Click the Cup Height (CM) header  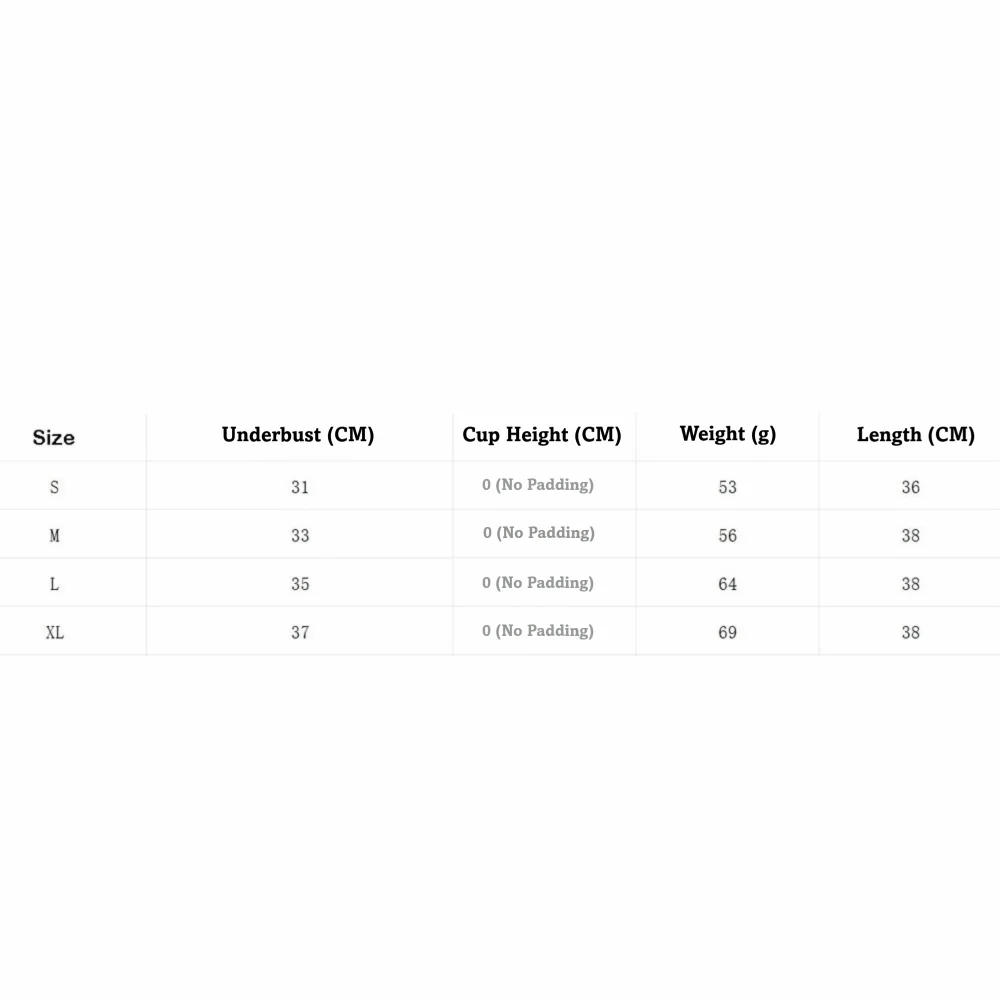(541, 435)
